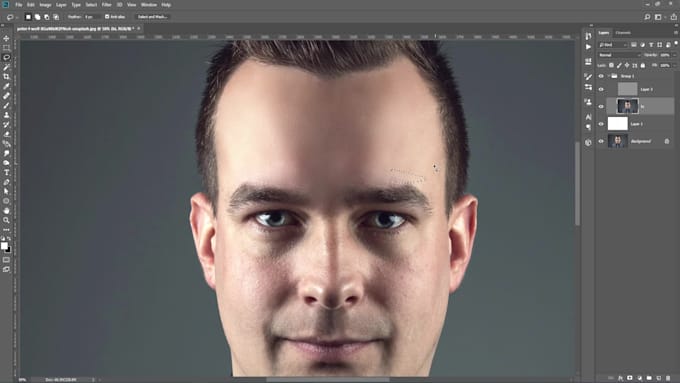Screen dimensions: 680x383
Task: Select the Type tool
Action: [x=6, y=172]
